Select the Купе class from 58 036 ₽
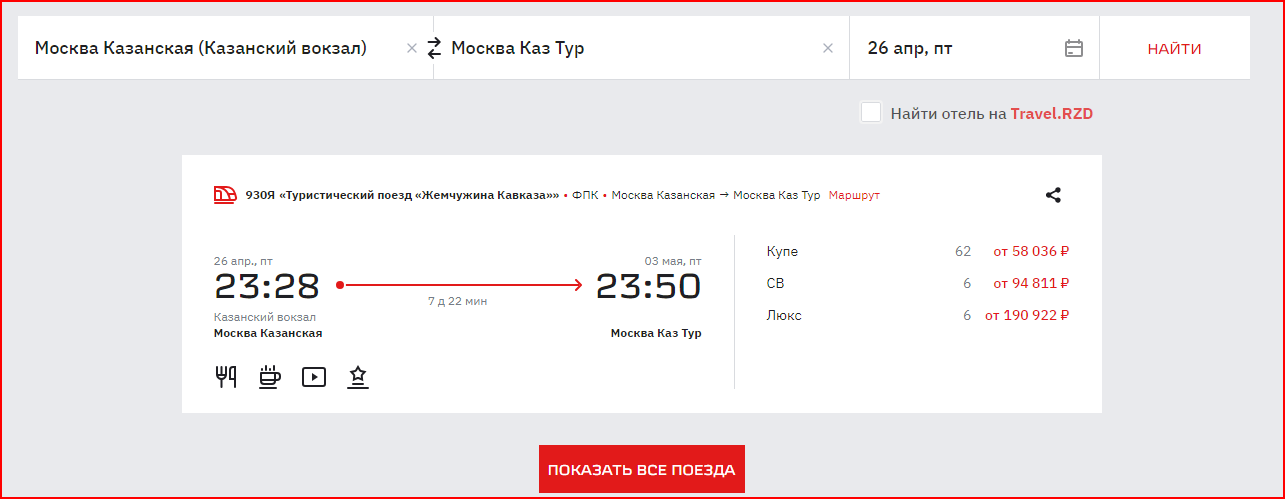This screenshot has width=1285, height=499. pos(918,251)
